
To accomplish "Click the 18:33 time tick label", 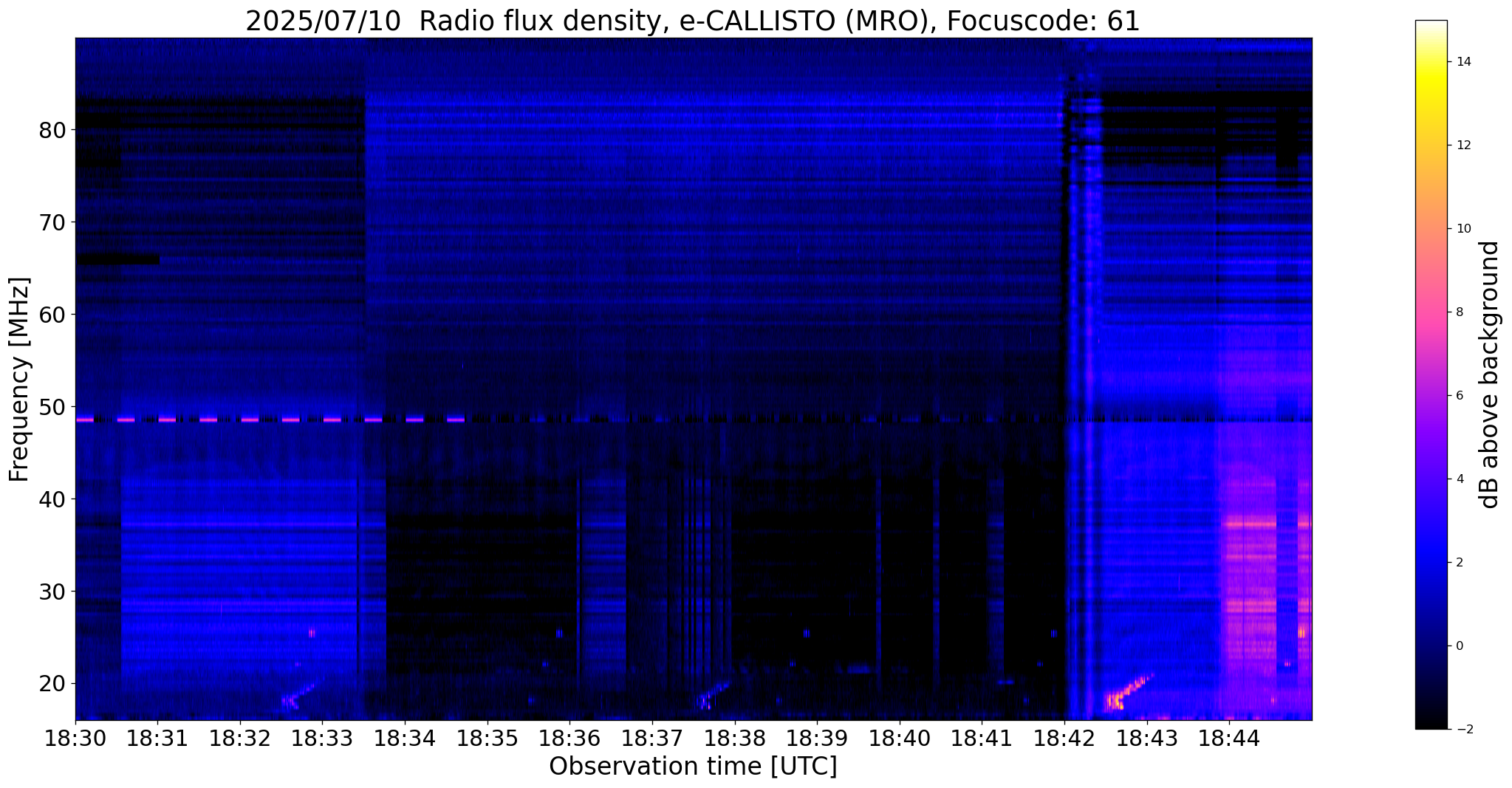I will 322,738.
